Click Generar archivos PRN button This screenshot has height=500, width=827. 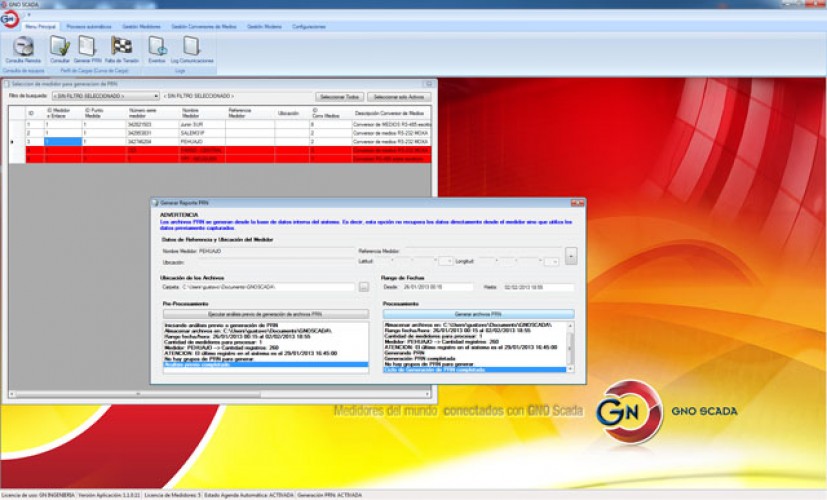(478, 314)
